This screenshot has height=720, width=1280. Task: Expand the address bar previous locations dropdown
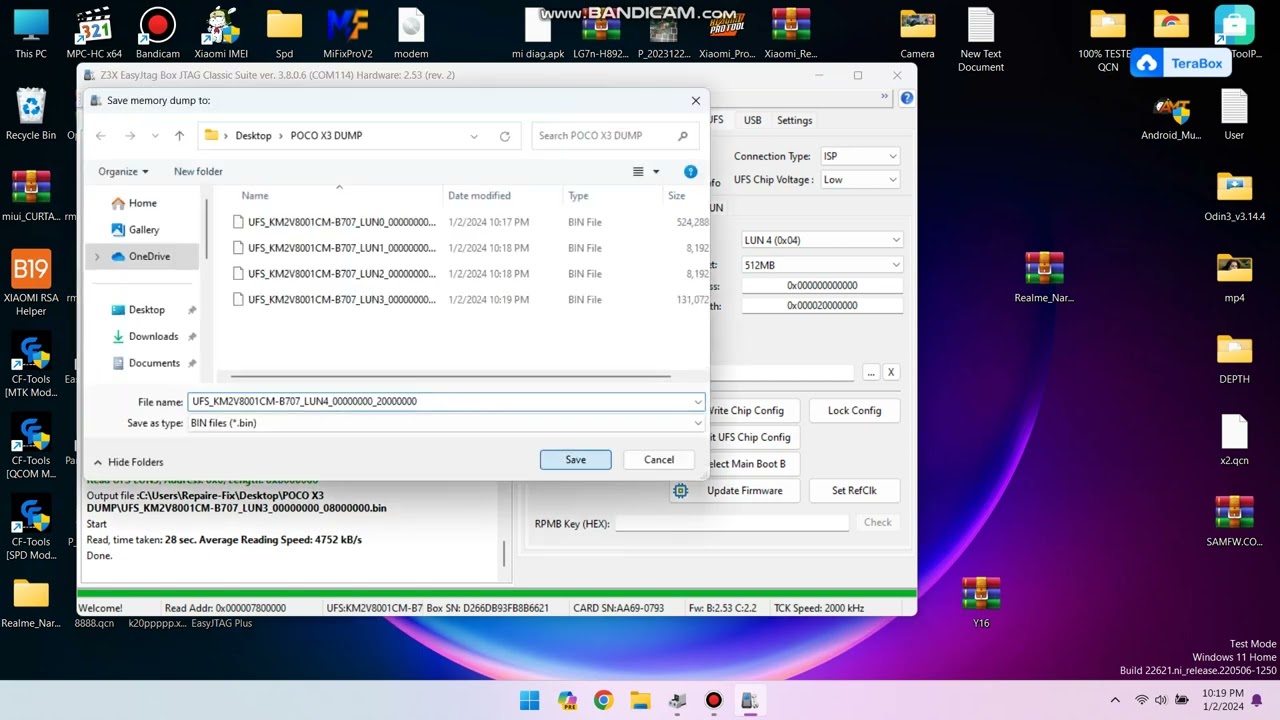(474, 136)
